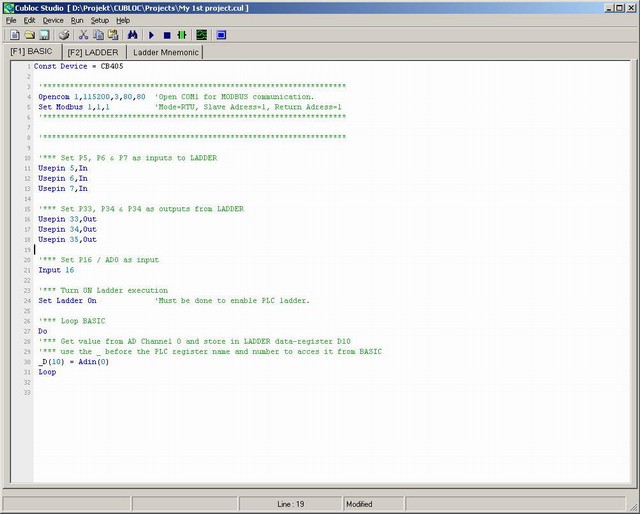640x514 pixels.
Task: Open the Edit menu
Action: 29,20
